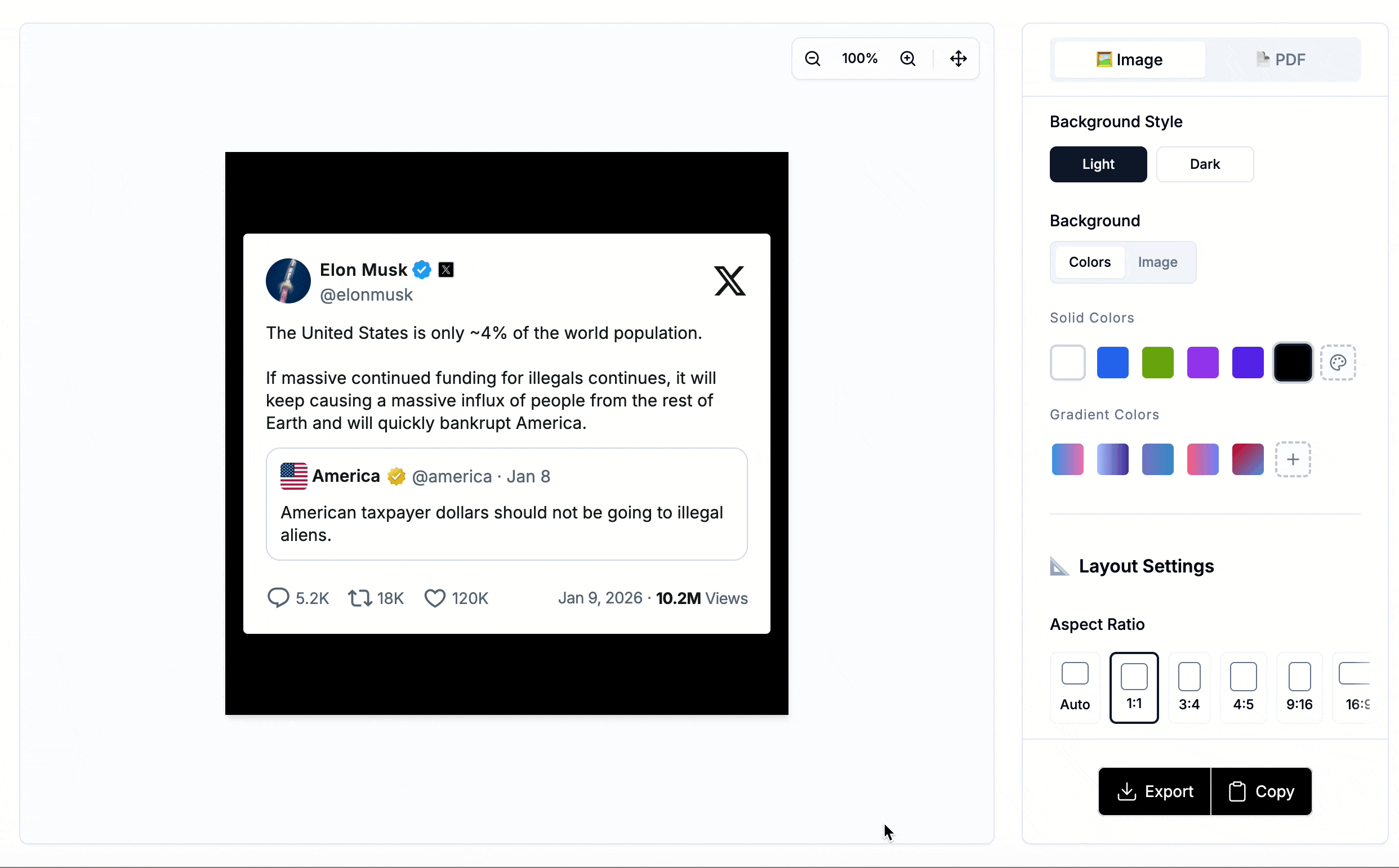Image resolution: width=1399 pixels, height=868 pixels.
Task: Choose the Auto aspect ratio
Action: click(x=1075, y=687)
